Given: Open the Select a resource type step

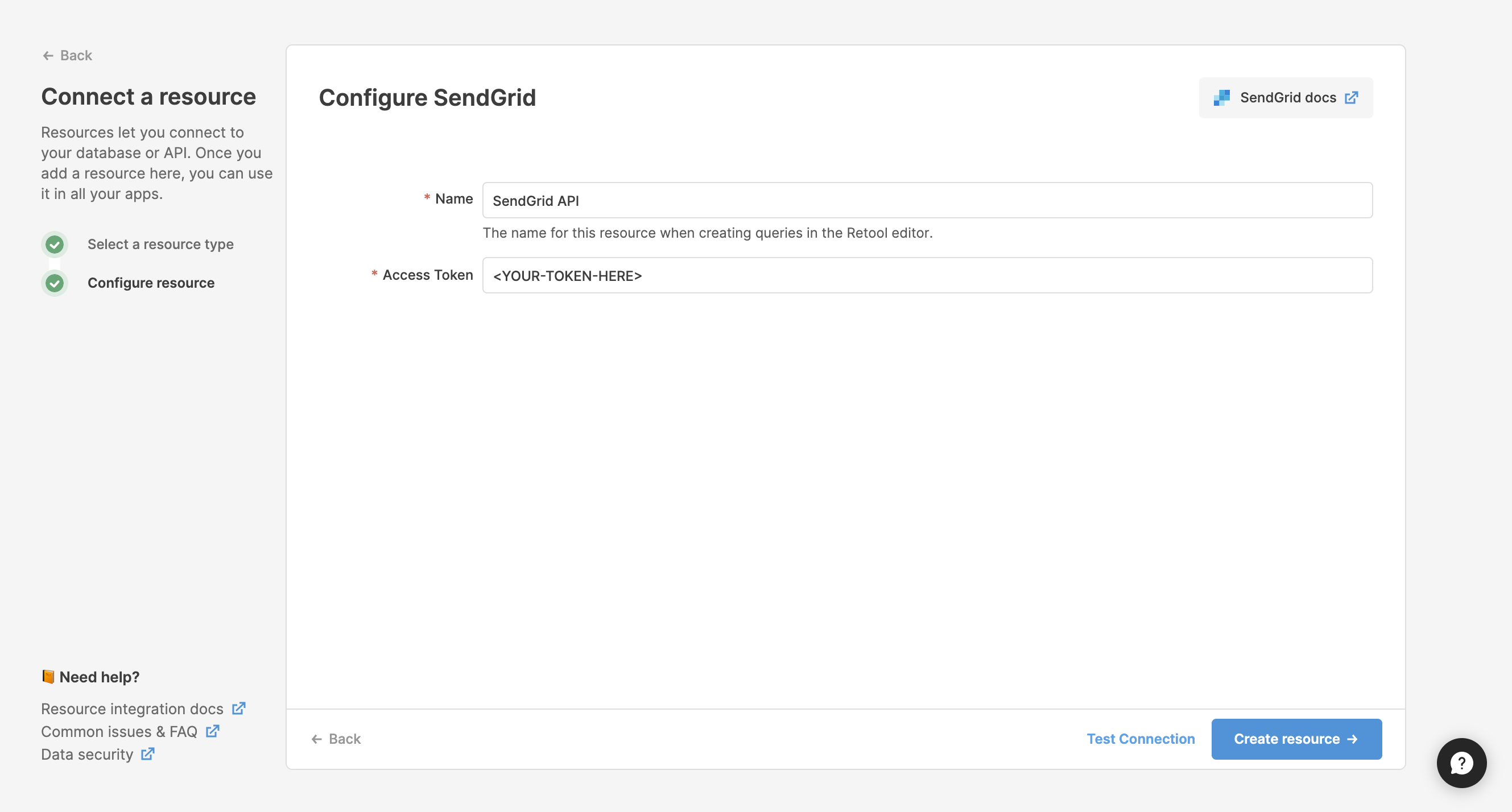Looking at the screenshot, I should tap(160, 244).
